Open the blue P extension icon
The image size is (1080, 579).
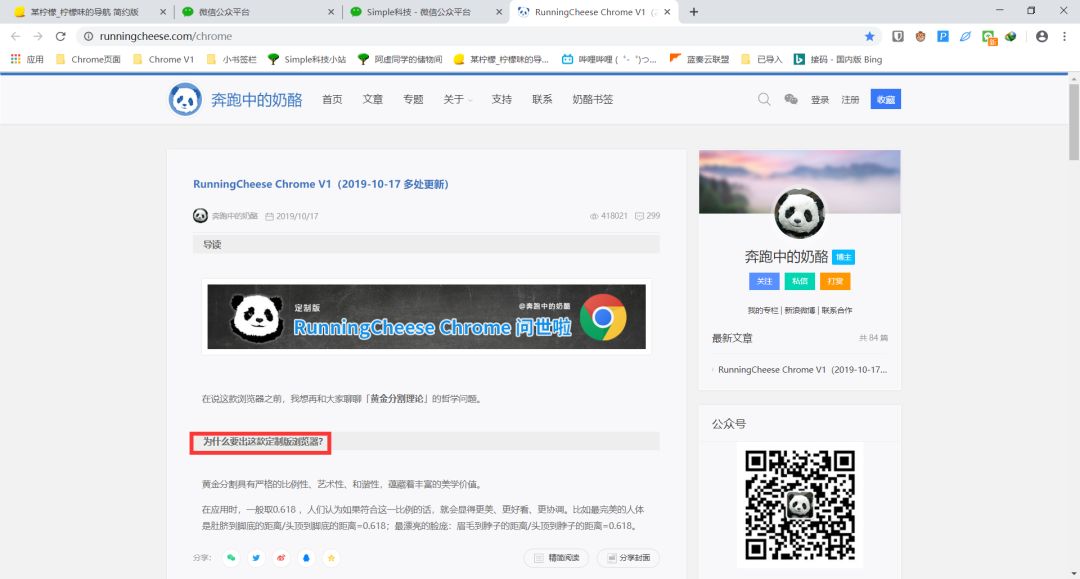943,36
